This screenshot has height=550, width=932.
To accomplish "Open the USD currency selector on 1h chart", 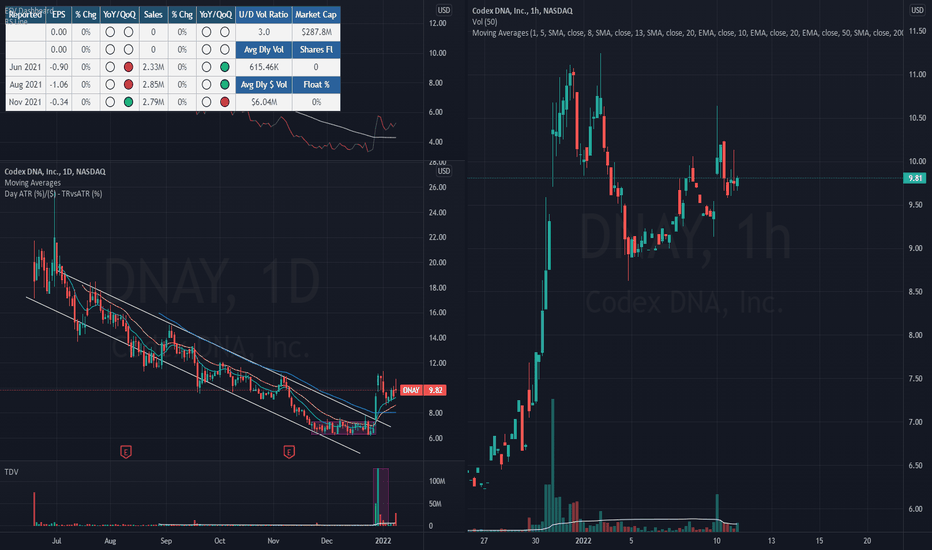I will (x=917, y=10).
